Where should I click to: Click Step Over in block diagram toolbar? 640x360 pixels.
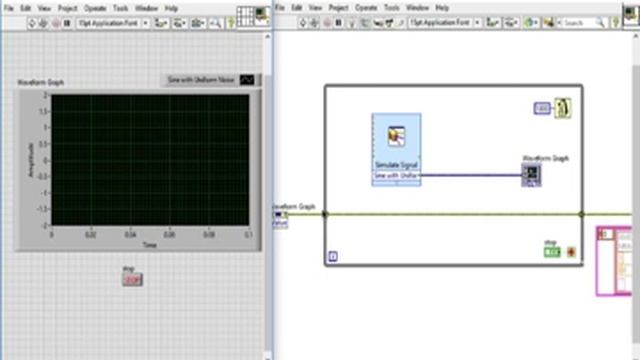point(389,23)
